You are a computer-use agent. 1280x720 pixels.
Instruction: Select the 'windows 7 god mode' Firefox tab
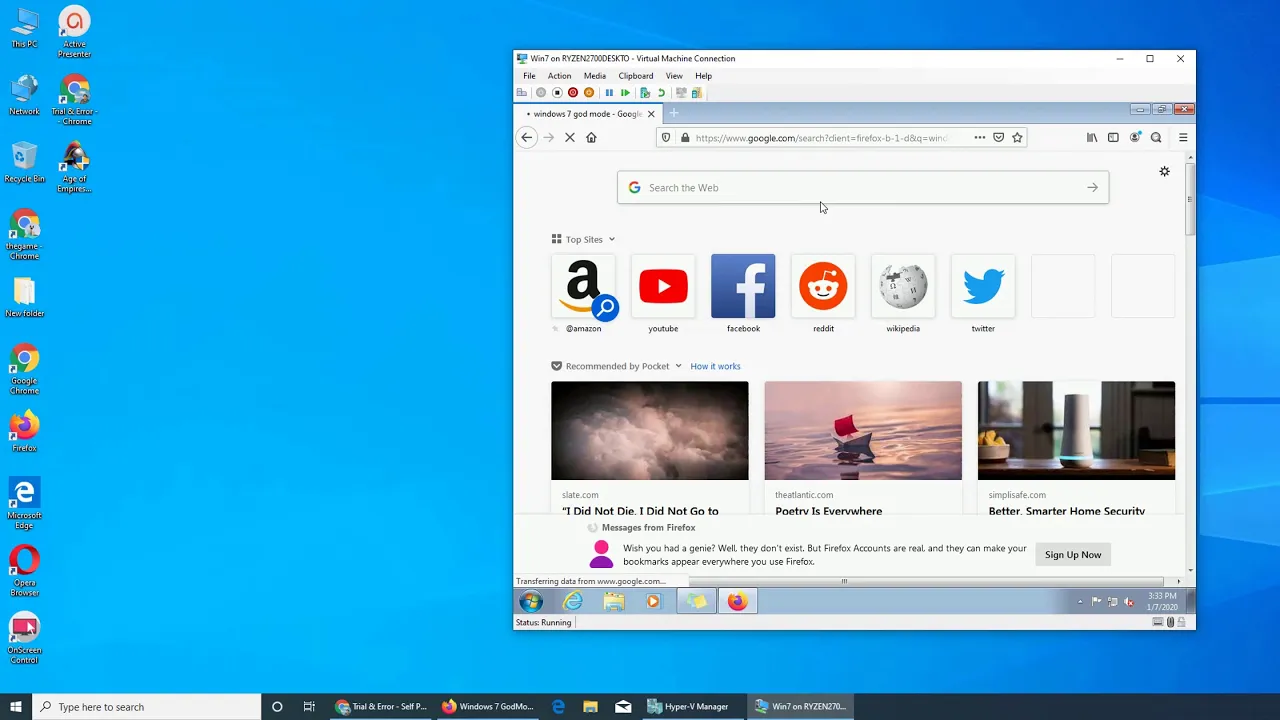coord(585,114)
